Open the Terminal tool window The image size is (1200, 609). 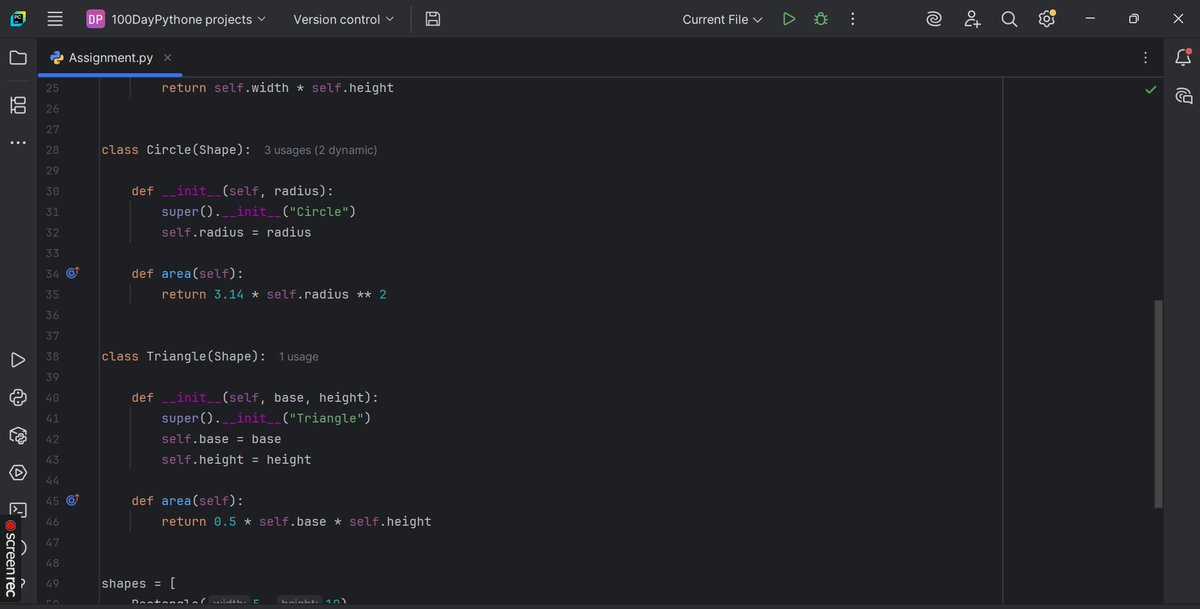pos(18,510)
